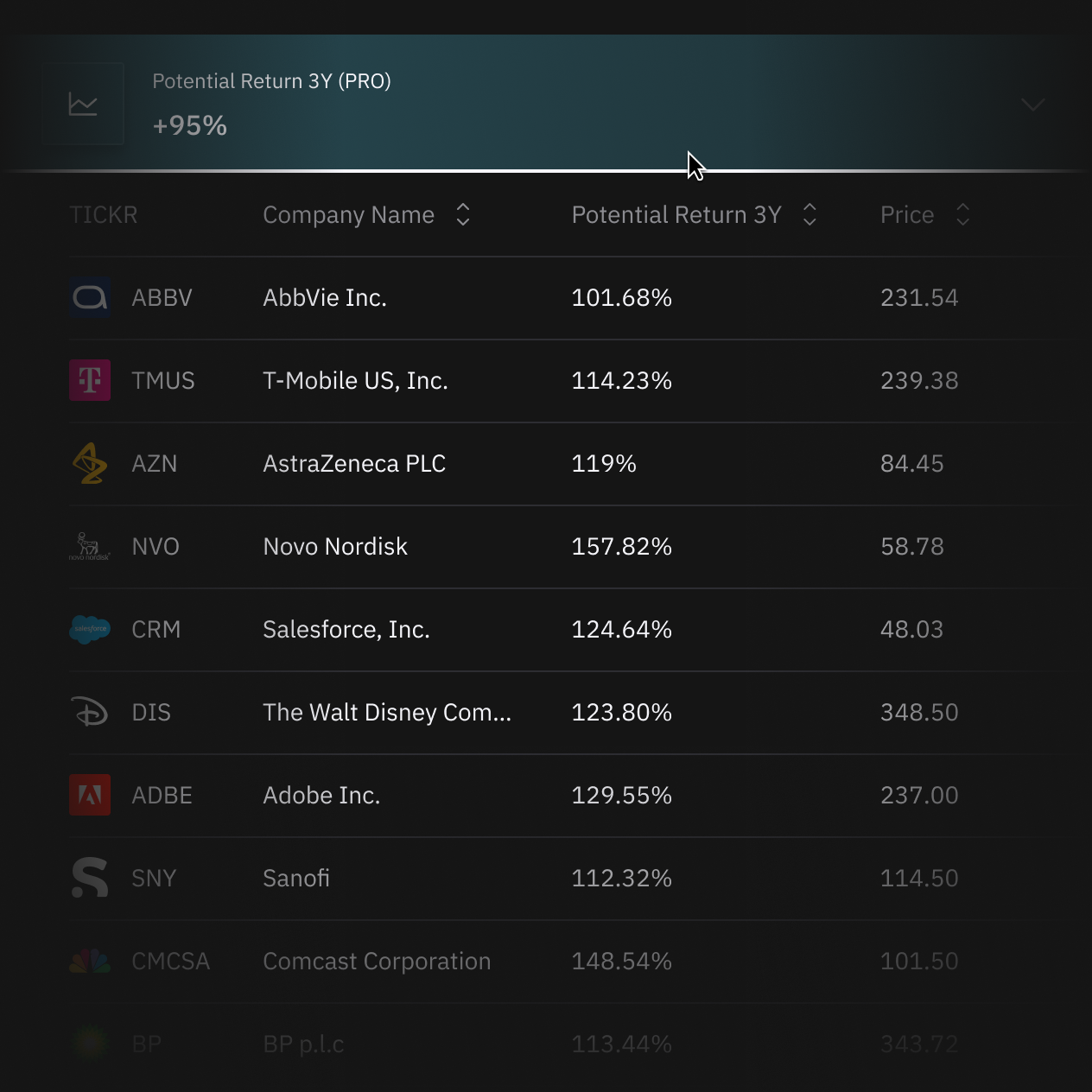This screenshot has width=1092, height=1092.
Task: Open the Comcast Corporation row
Action: [377, 961]
